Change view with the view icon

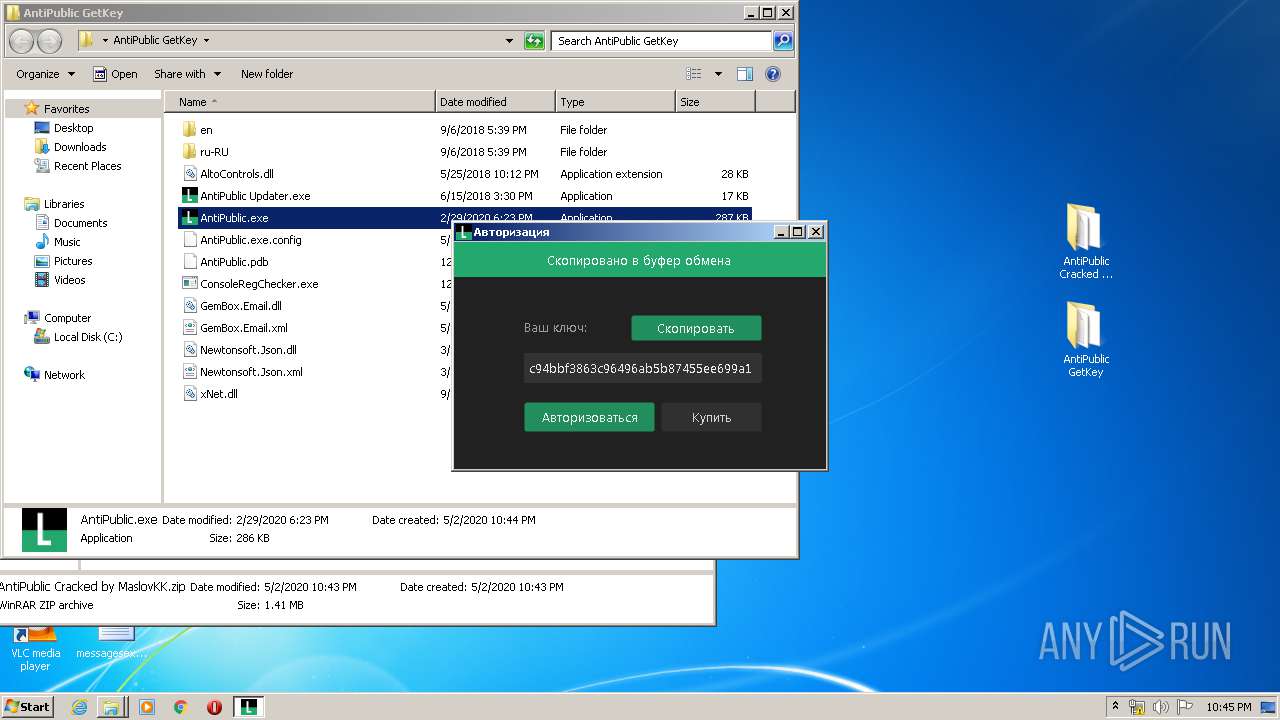coord(694,74)
